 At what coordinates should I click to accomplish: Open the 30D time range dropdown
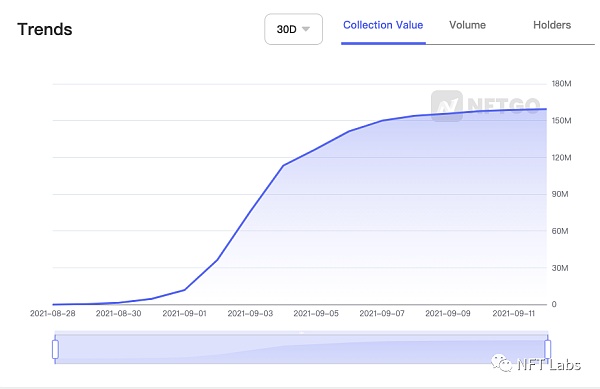[293, 29]
